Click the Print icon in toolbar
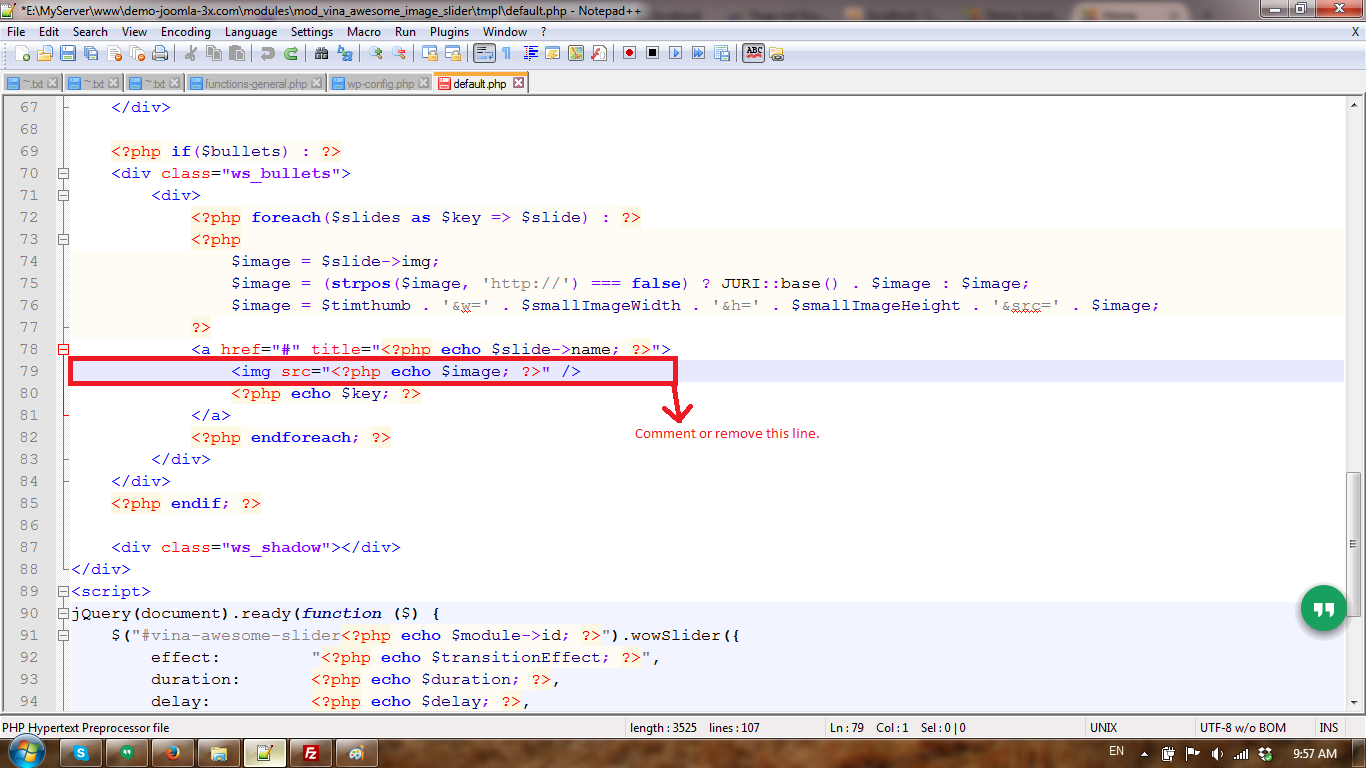Viewport: 1366px width, 768px height. (160, 53)
